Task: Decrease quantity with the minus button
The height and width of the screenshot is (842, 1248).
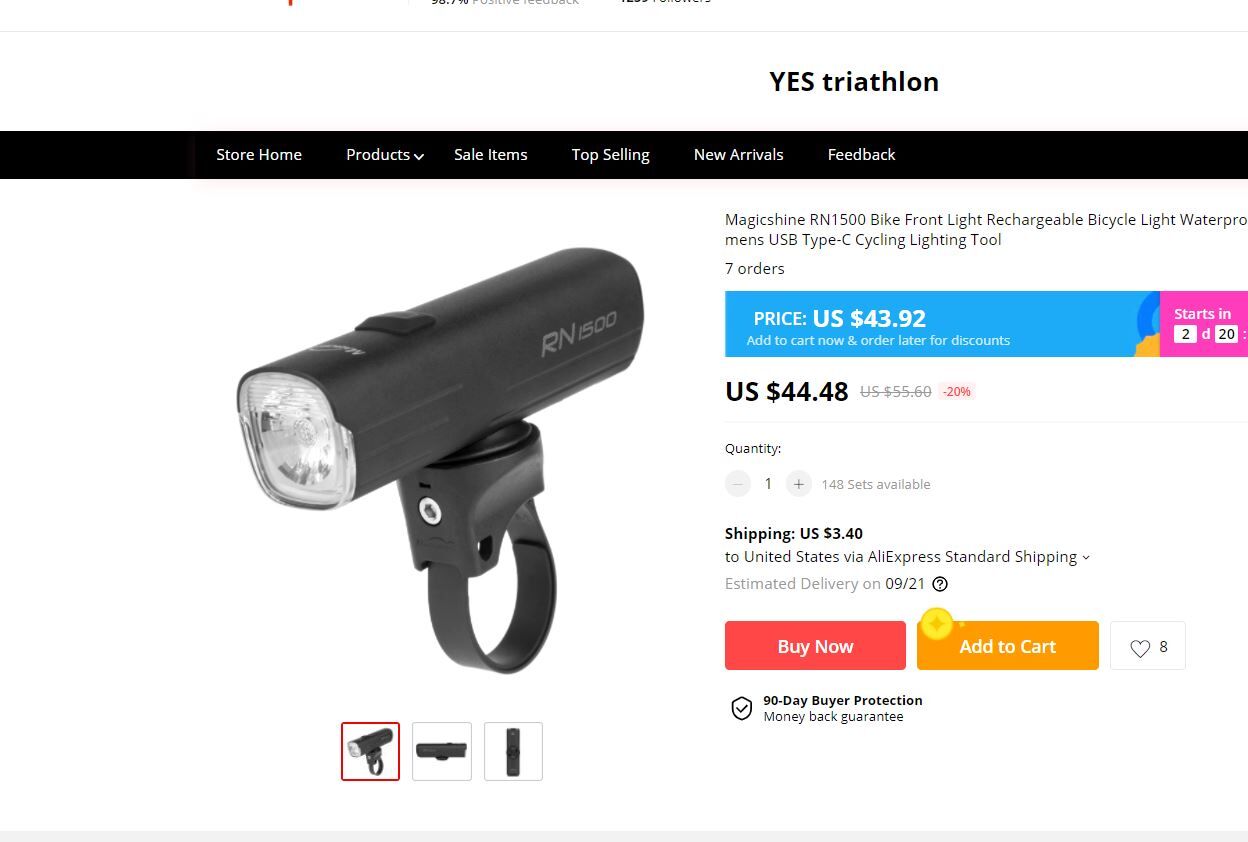Action: point(738,484)
